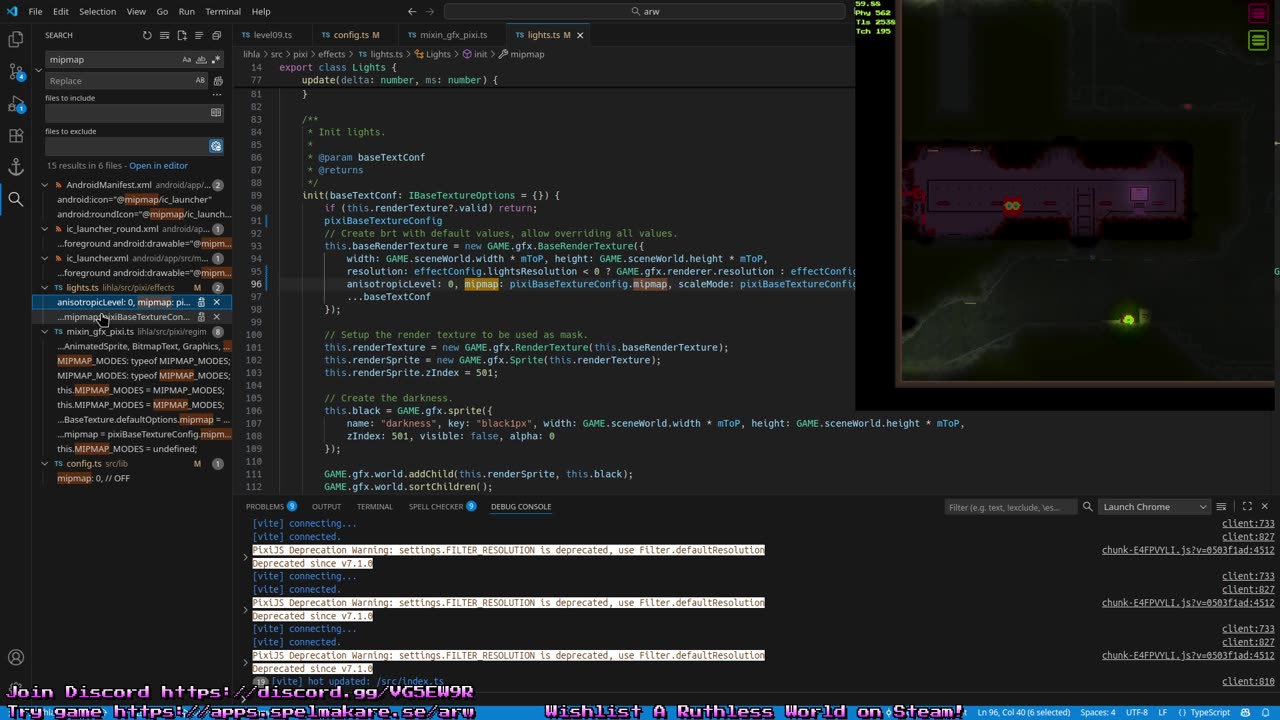Open the Selection menu
Viewport: 1280px width, 720px height.
tap(97, 11)
